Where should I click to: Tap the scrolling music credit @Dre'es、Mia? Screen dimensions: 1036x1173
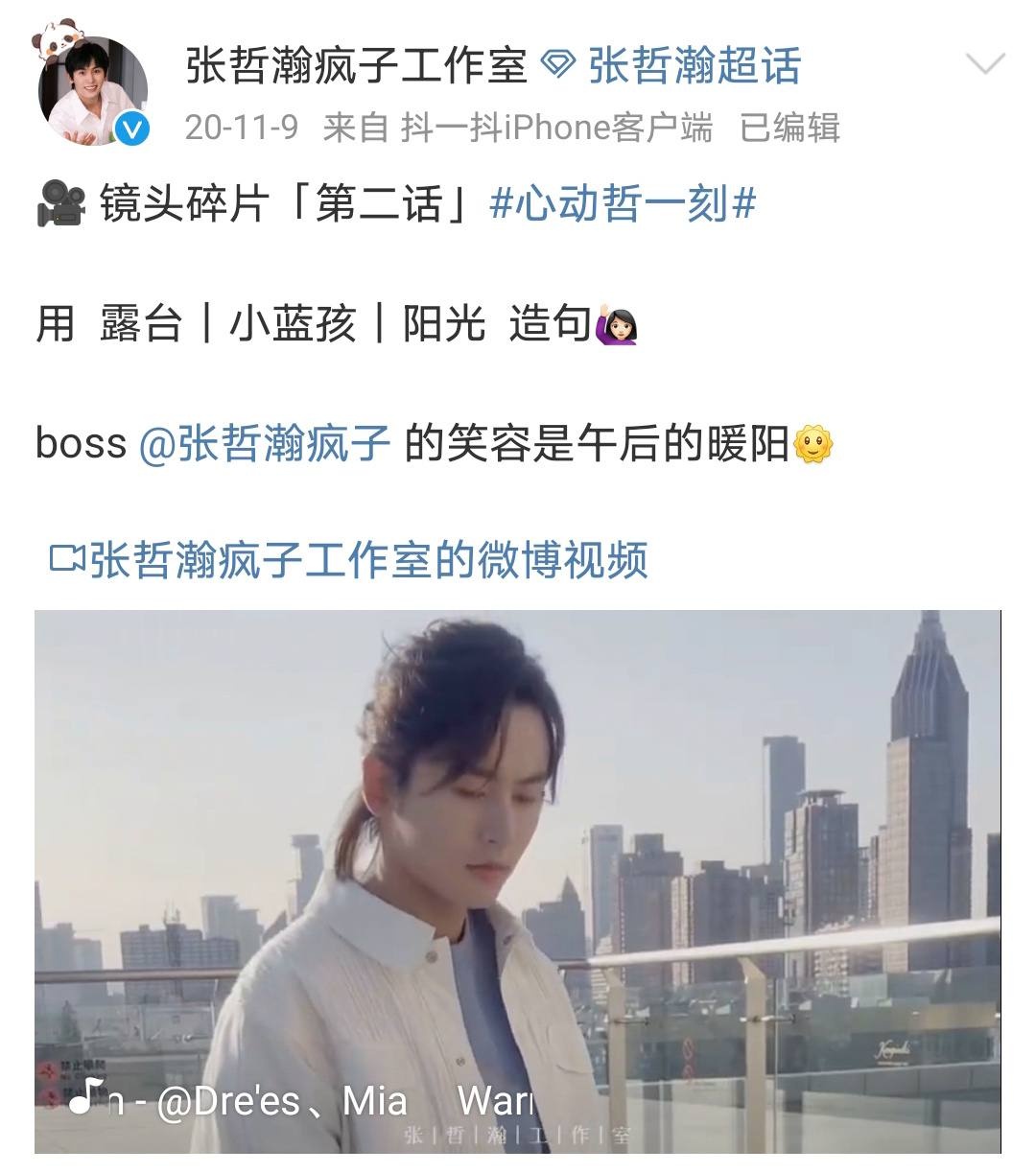281,1100
